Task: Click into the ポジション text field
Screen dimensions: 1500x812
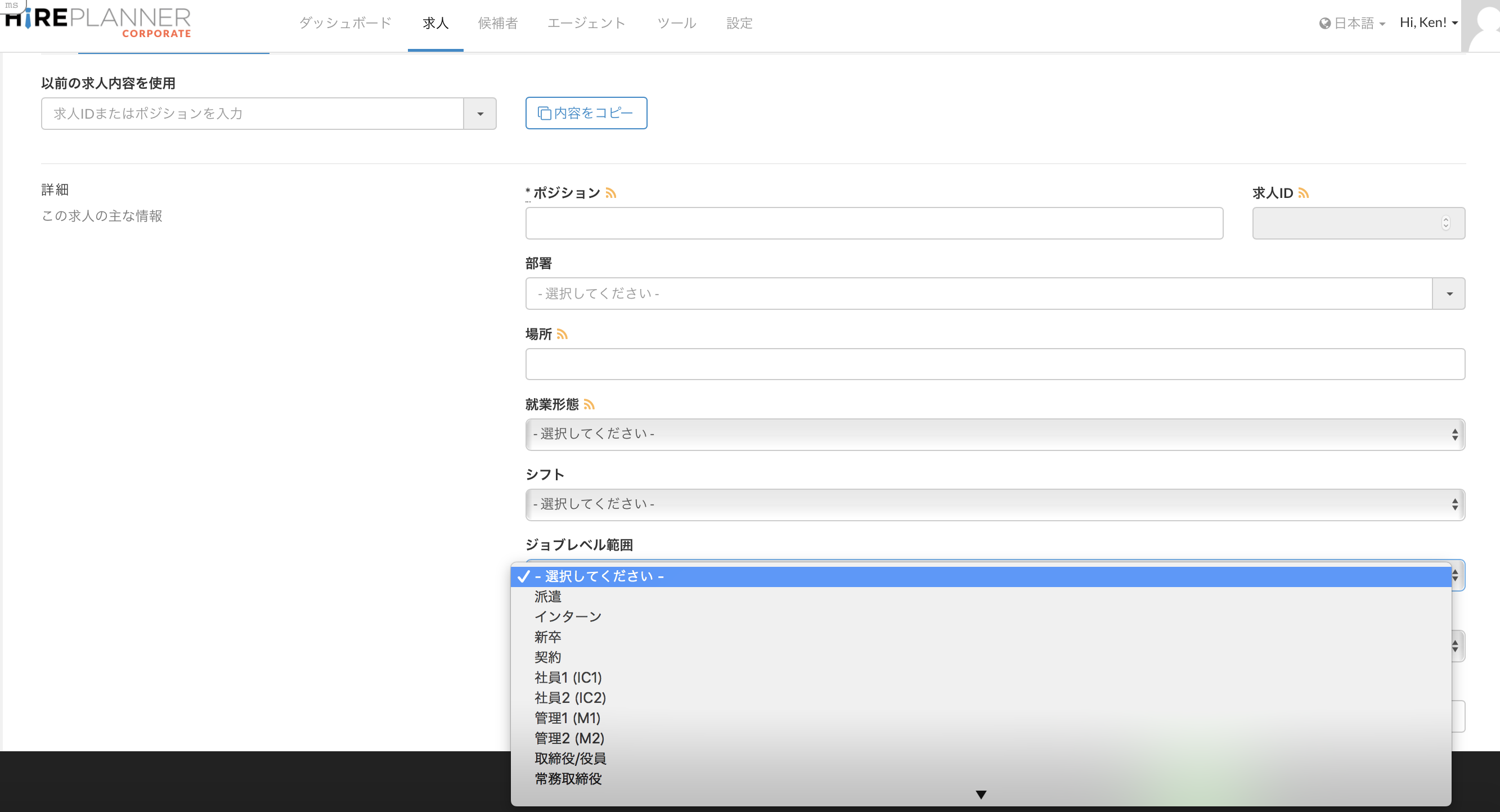Action: click(x=873, y=223)
